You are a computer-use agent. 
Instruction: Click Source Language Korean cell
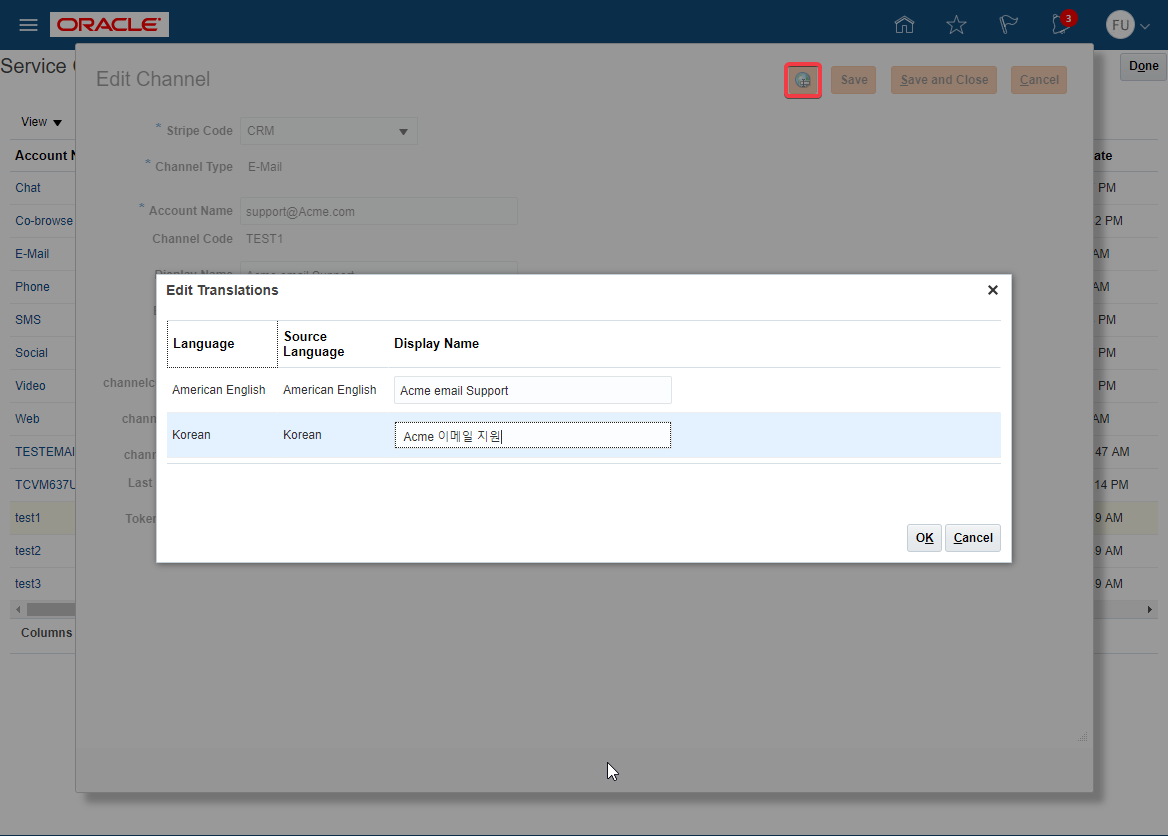(302, 435)
